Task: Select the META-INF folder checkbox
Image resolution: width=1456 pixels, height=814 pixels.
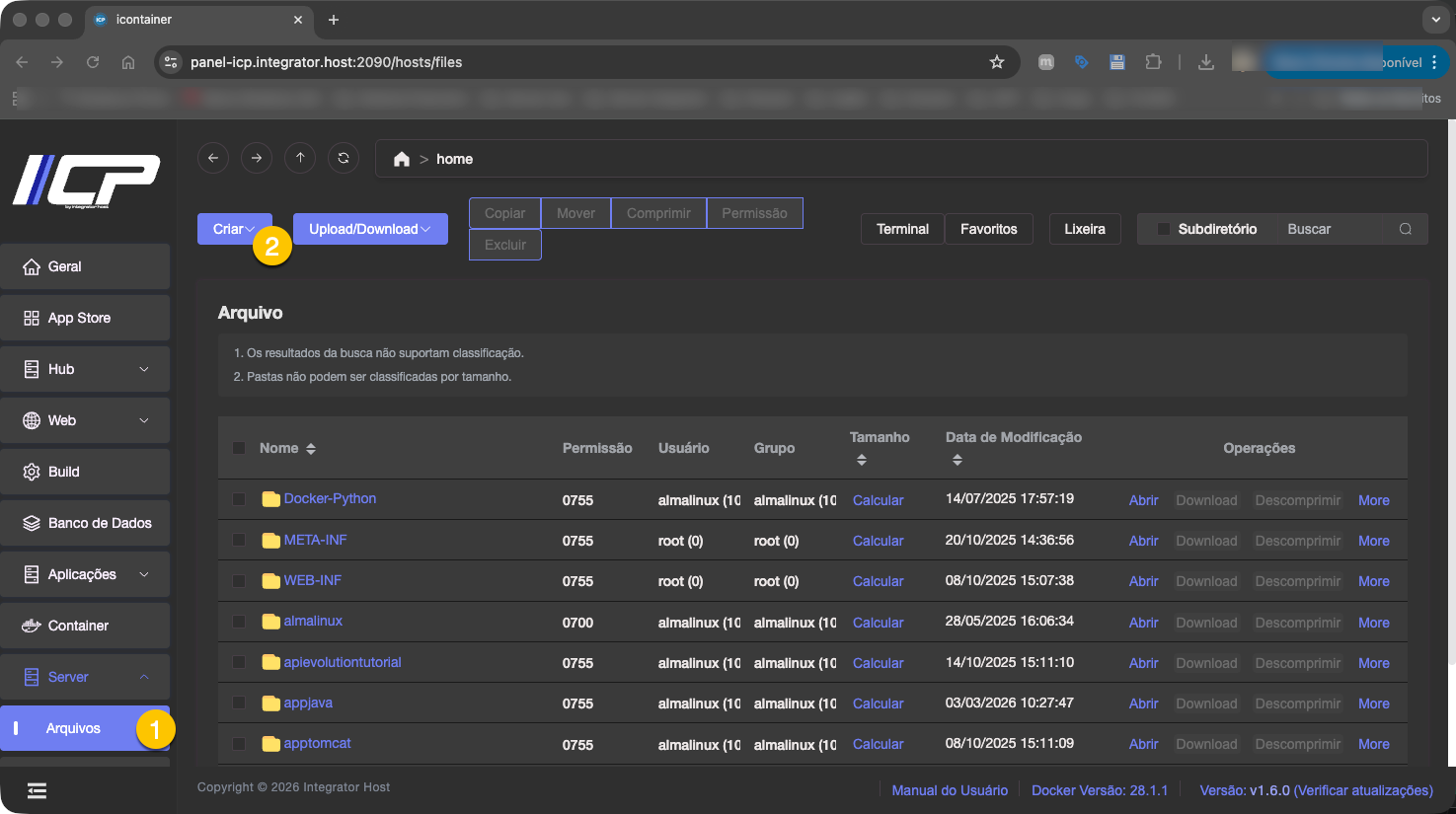Action: coord(239,541)
